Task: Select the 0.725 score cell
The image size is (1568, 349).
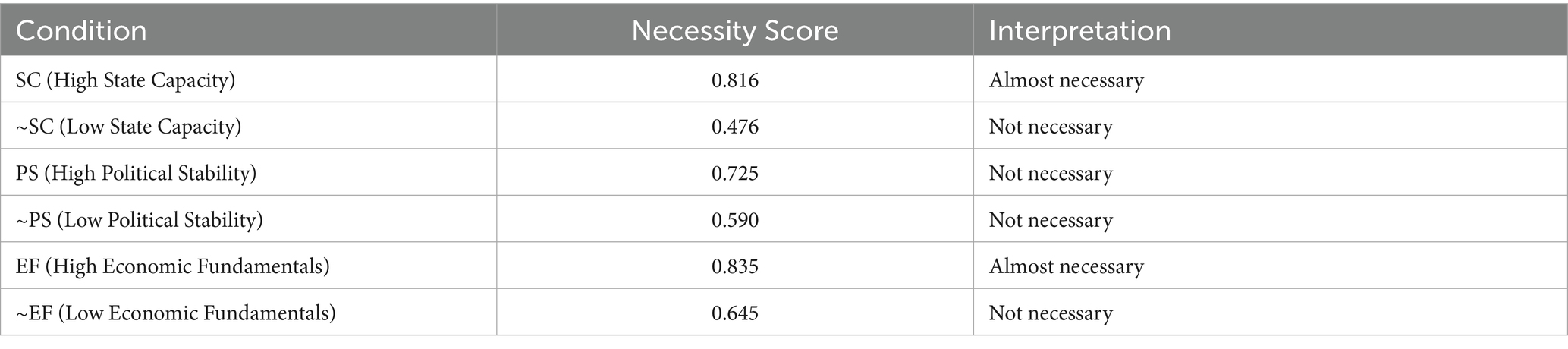Action: [x=734, y=173]
